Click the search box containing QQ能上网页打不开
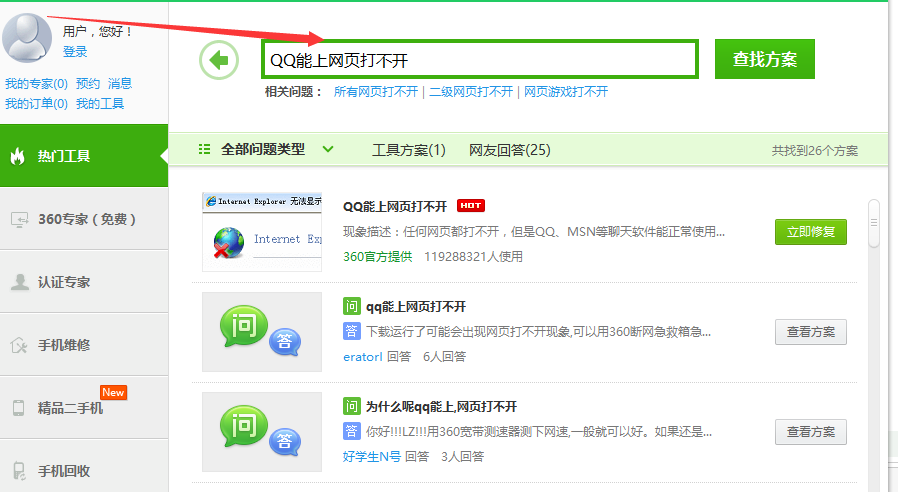The image size is (898, 492). tap(480, 60)
